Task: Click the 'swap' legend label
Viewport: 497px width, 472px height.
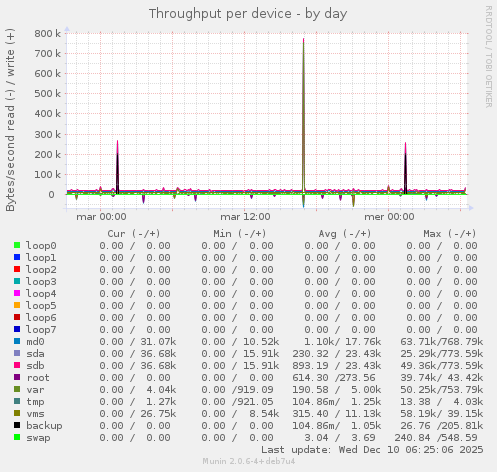Action: (38, 438)
